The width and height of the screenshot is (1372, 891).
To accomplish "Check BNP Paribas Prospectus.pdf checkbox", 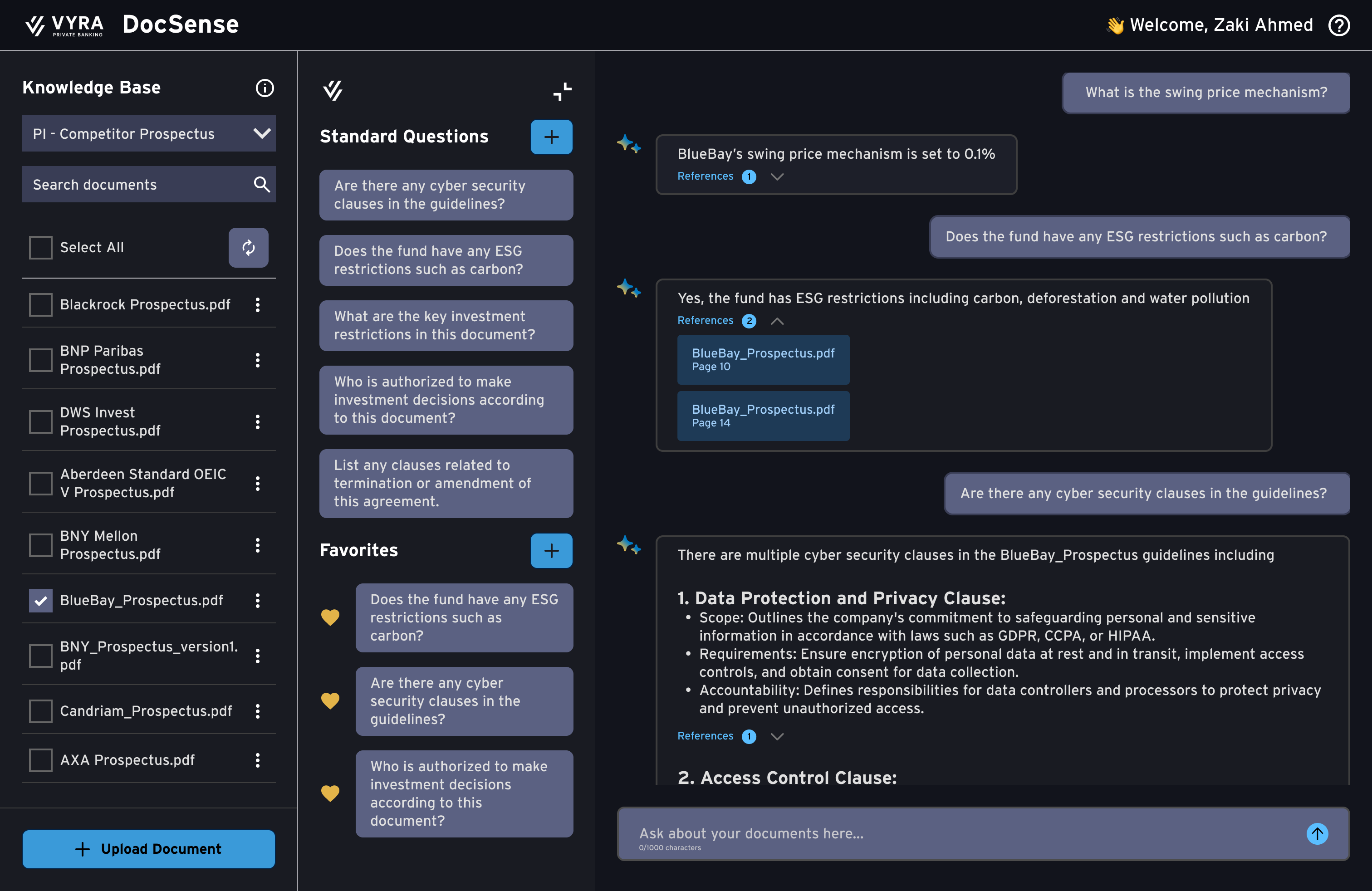I will [x=40, y=360].
